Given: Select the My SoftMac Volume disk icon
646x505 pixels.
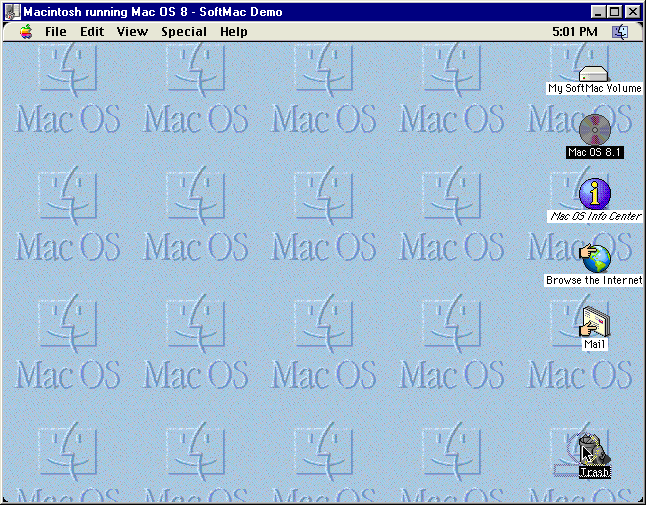Looking at the screenshot, I should [594, 74].
